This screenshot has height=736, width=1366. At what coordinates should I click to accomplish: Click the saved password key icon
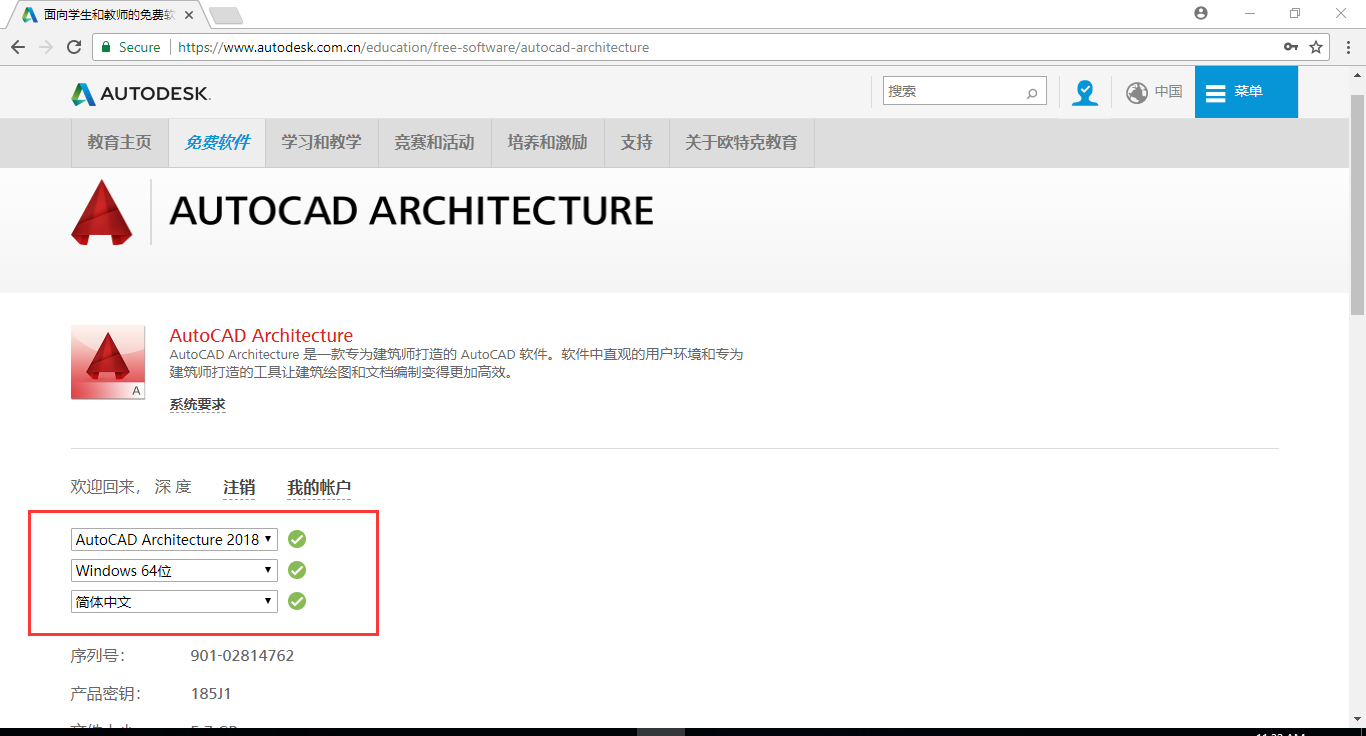1291,47
